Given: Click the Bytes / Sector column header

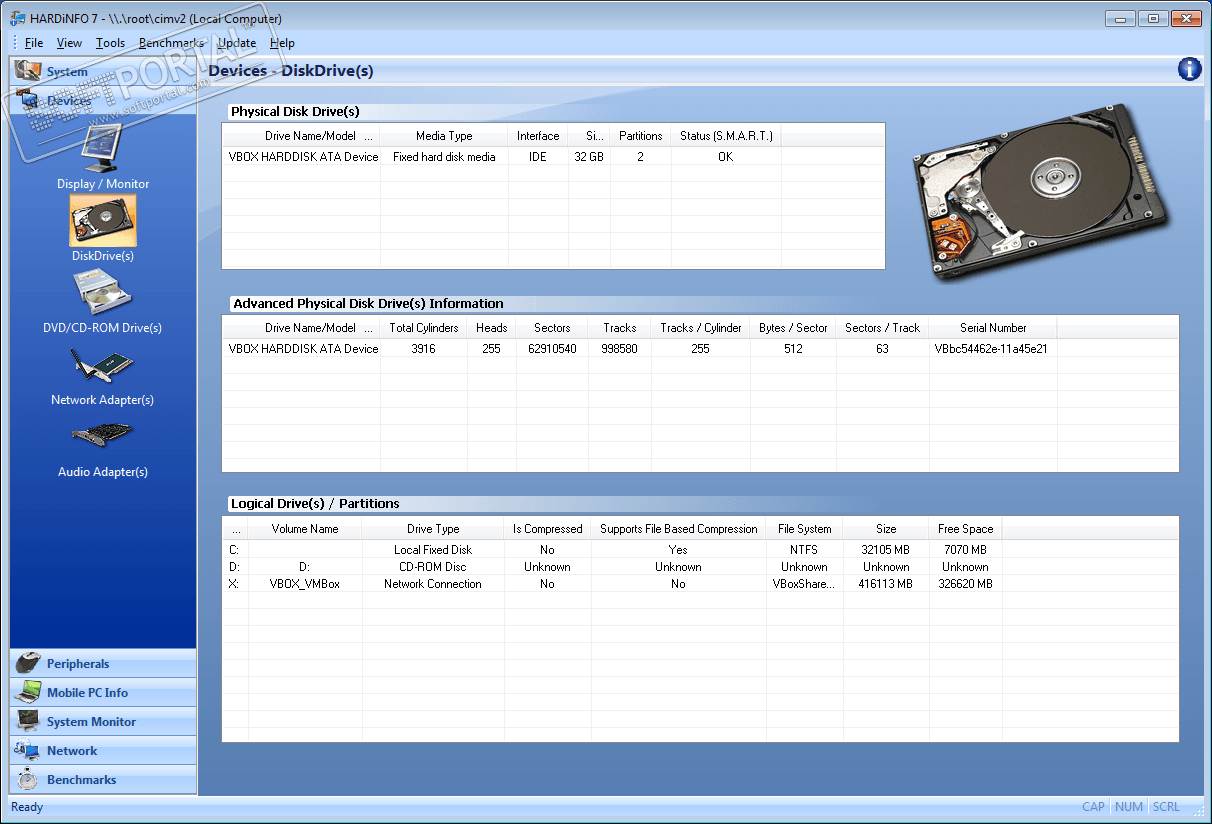Looking at the screenshot, I should click(x=793, y=328).
